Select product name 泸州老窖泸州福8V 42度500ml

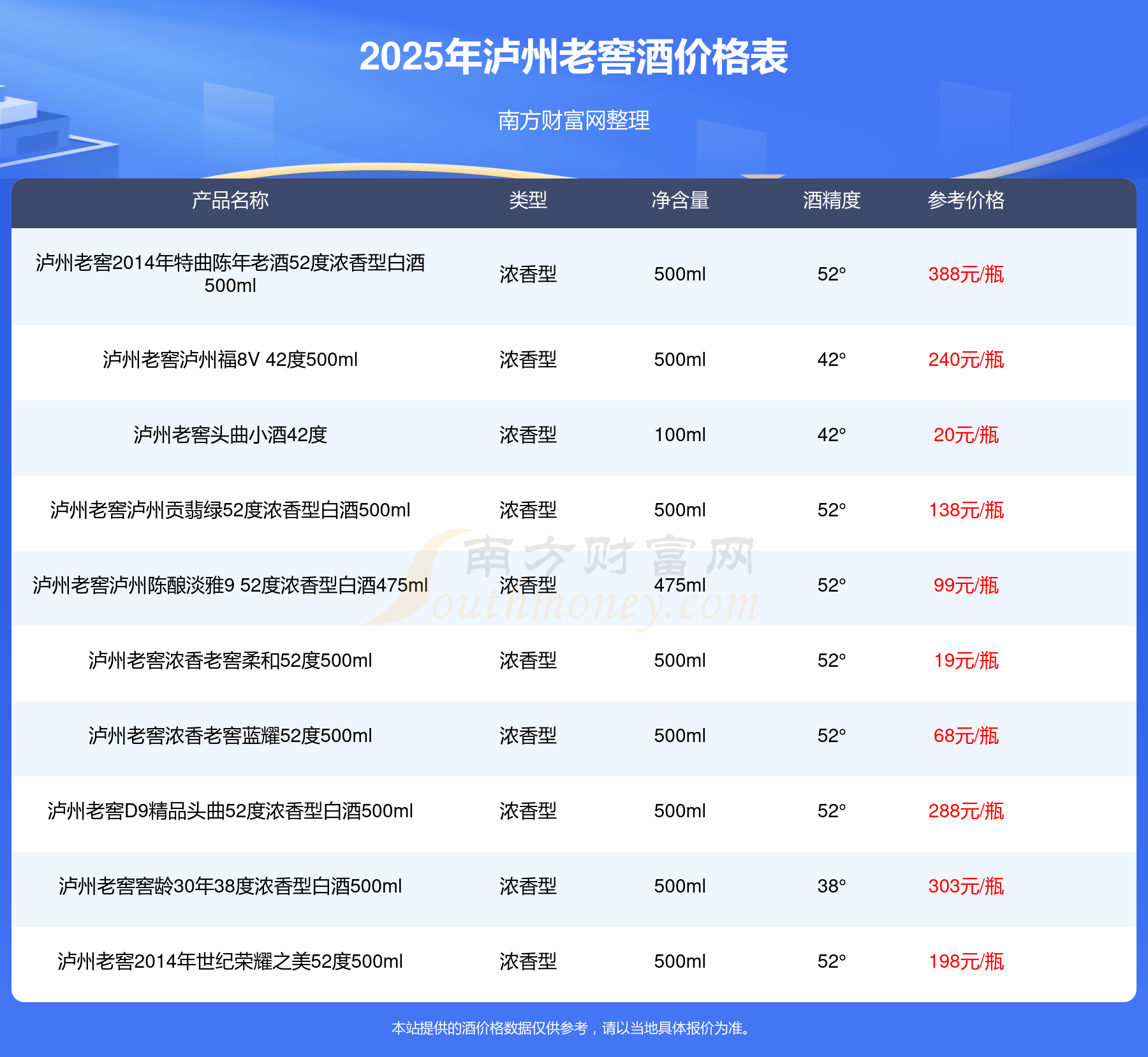[x=230, y=360]
